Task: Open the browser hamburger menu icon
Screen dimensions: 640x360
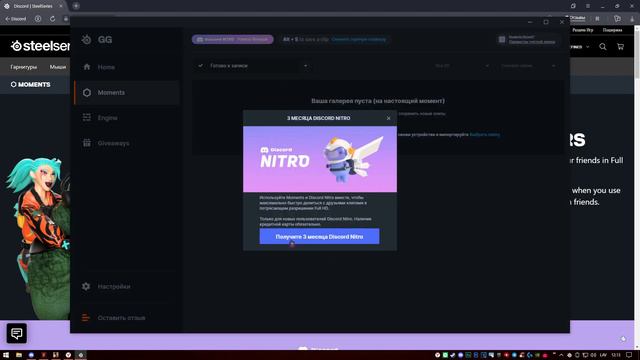Action: coord(588,6)
